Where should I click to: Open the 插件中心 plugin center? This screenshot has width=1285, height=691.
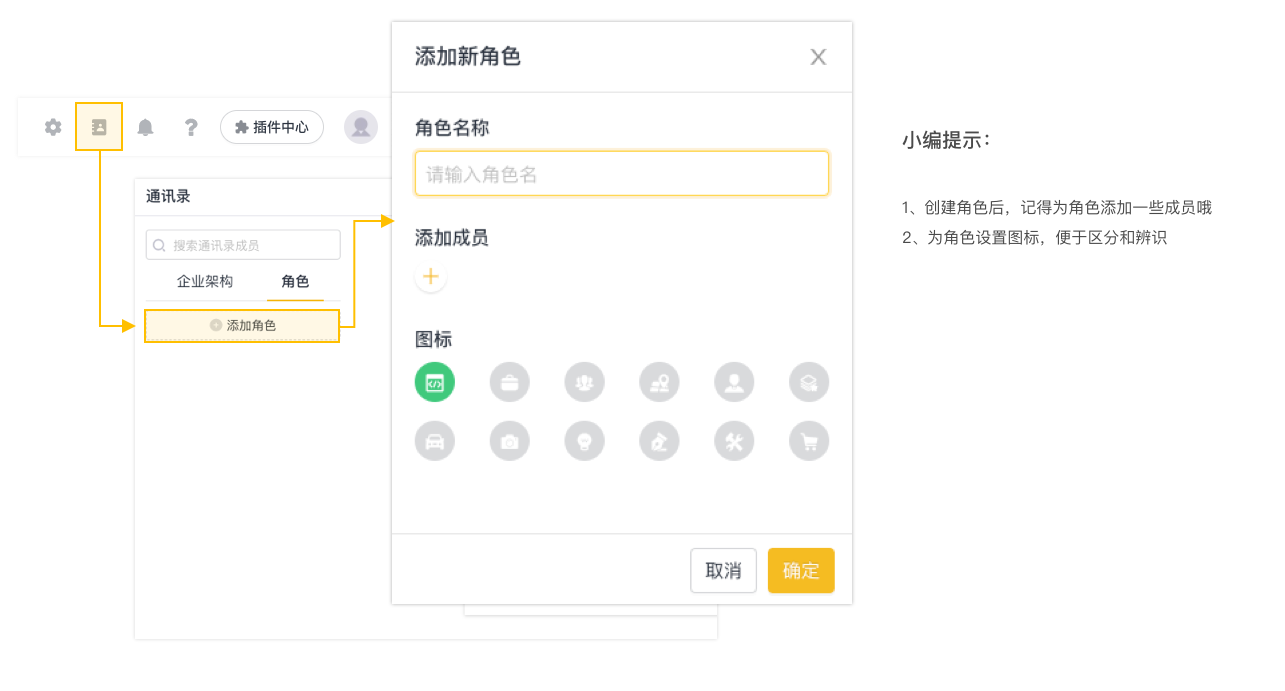pos(272,127)
